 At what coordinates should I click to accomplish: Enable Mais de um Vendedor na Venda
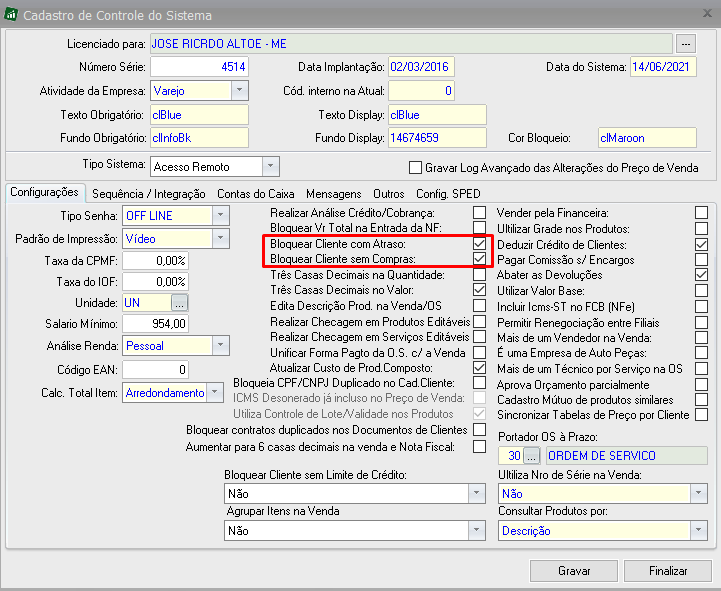(x=701, y=338)
